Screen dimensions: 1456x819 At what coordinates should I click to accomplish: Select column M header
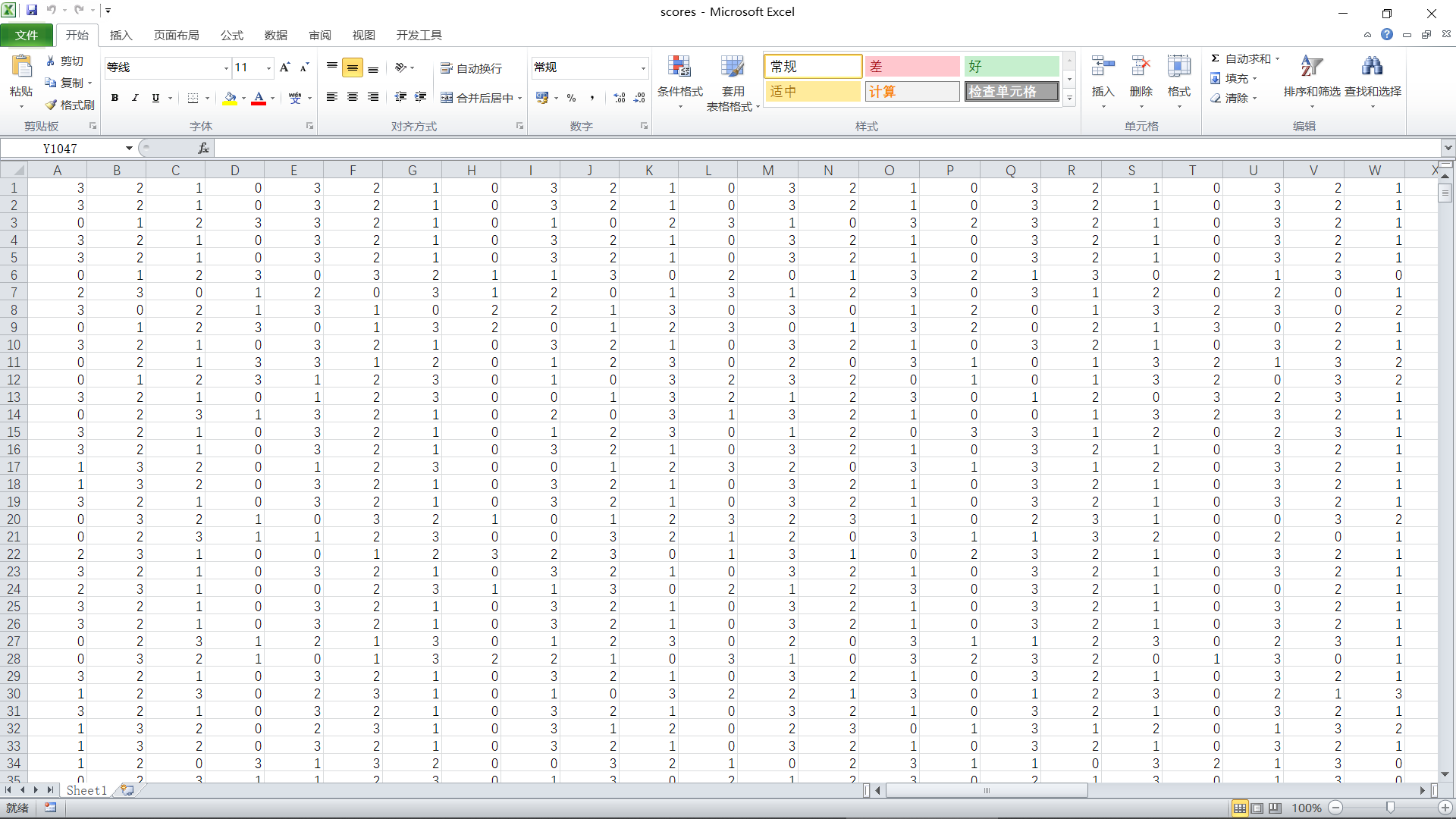pyautogui.click(x=767, y=171)
